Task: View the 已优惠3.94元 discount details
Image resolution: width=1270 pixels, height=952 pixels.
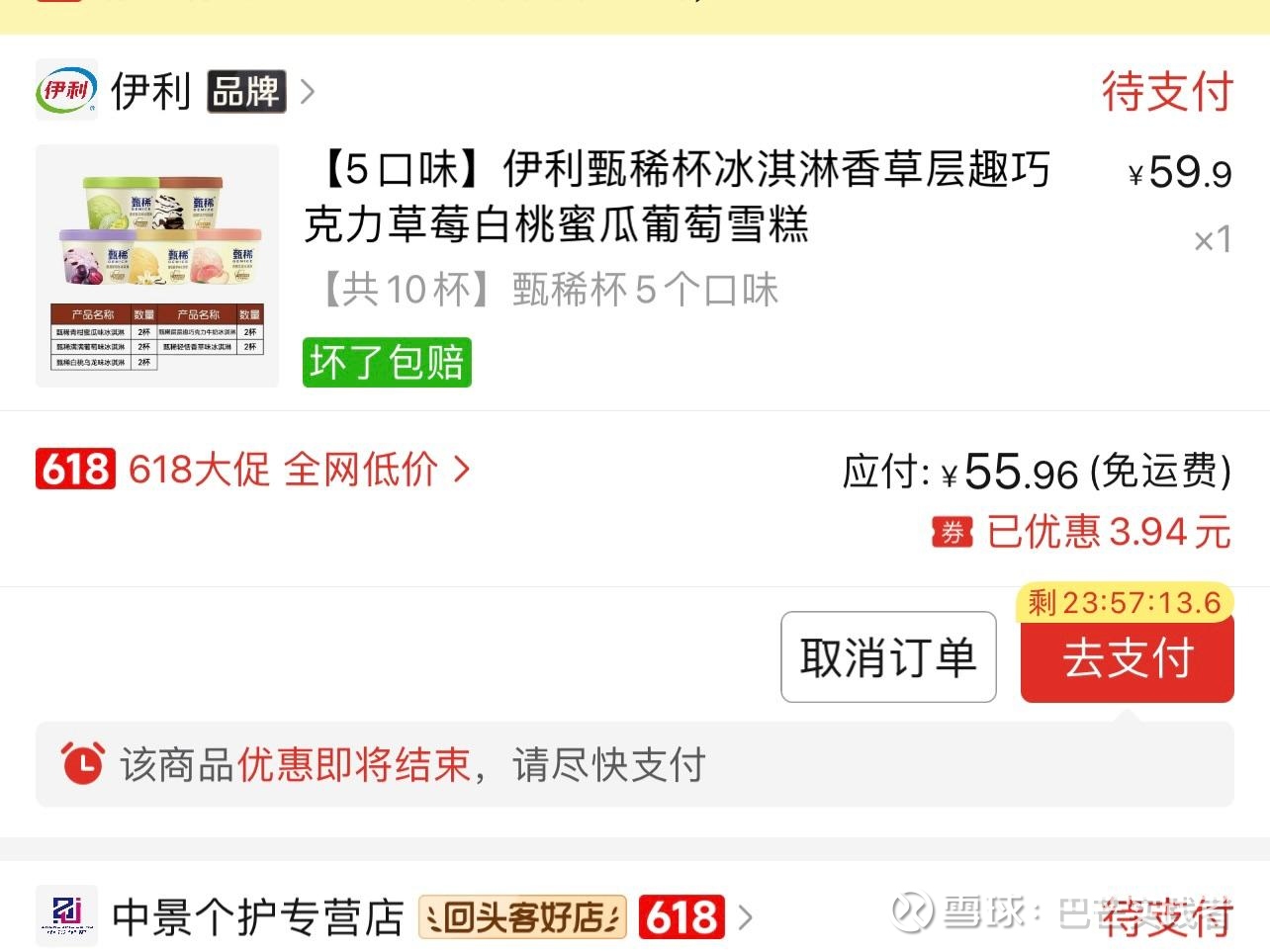Action: pyautogui.click(x=1109, y=532)
